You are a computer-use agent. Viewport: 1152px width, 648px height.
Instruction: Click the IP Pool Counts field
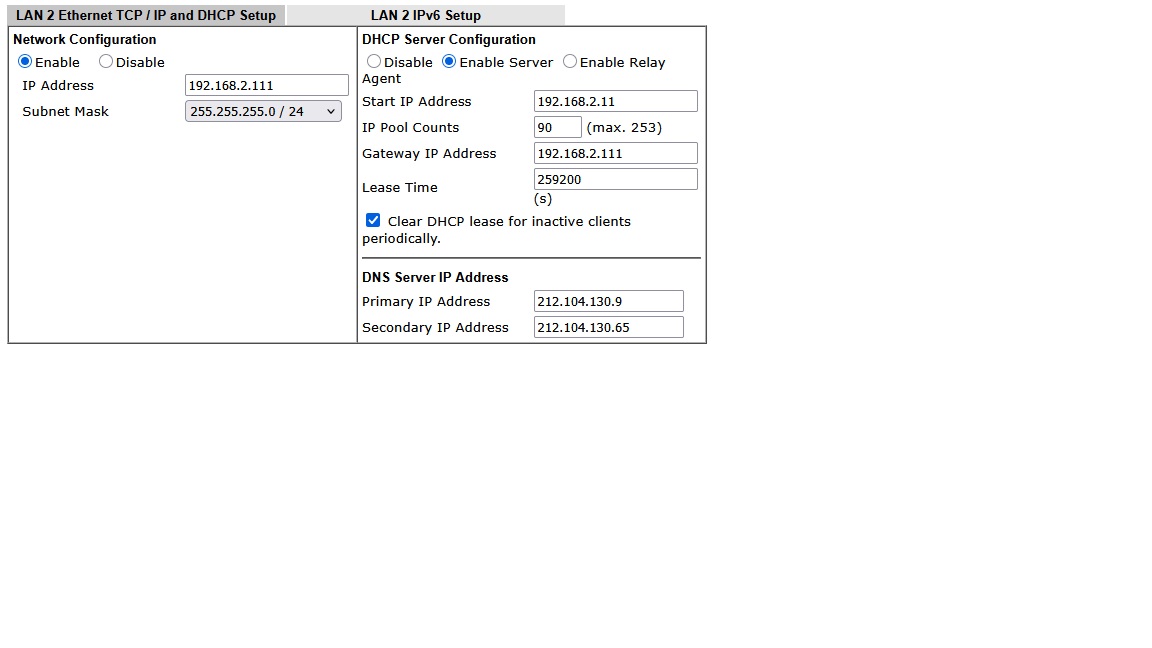coord(557,128)
